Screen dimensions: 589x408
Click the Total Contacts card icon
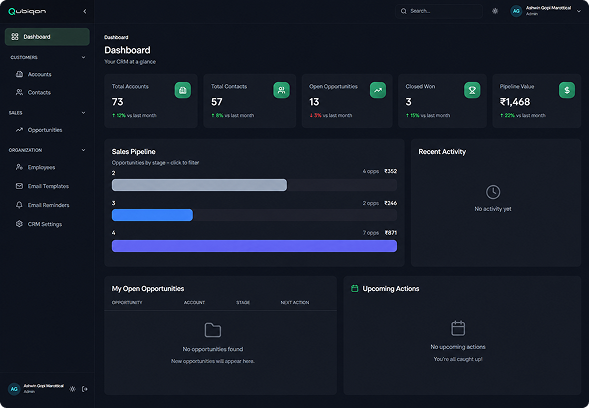coord(281,90)
